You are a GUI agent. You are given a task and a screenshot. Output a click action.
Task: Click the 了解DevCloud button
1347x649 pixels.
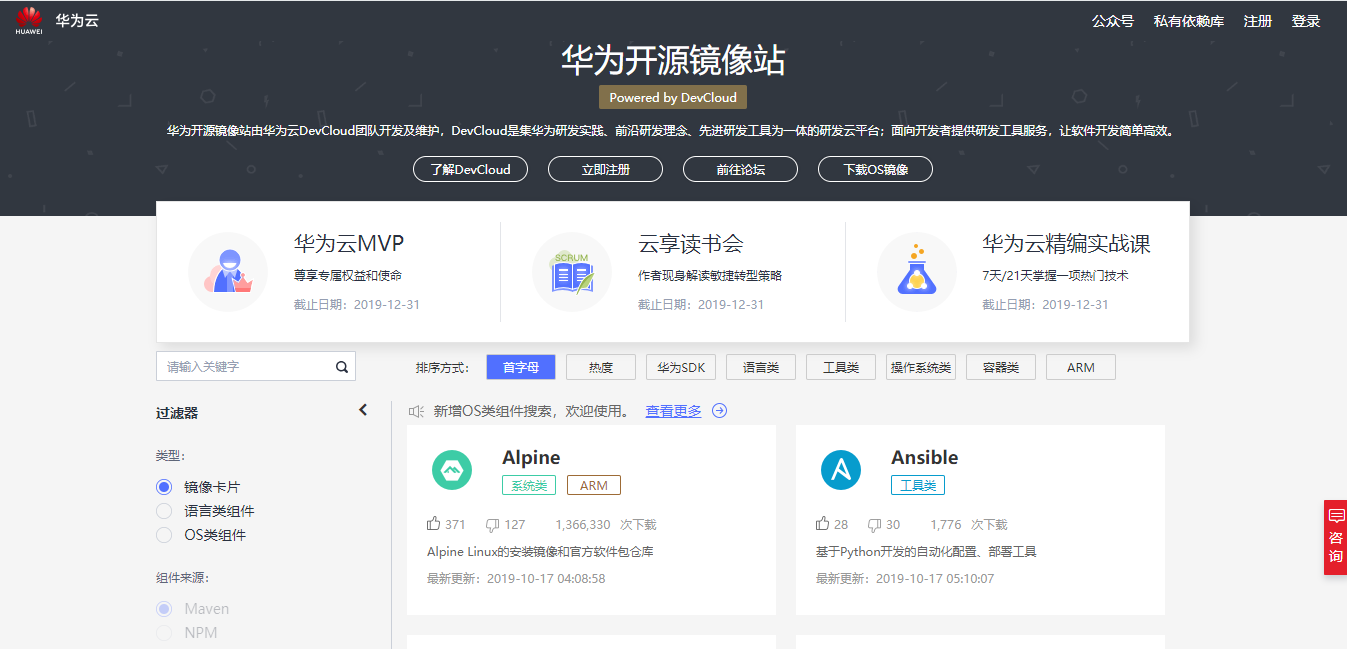pos(470,169)
